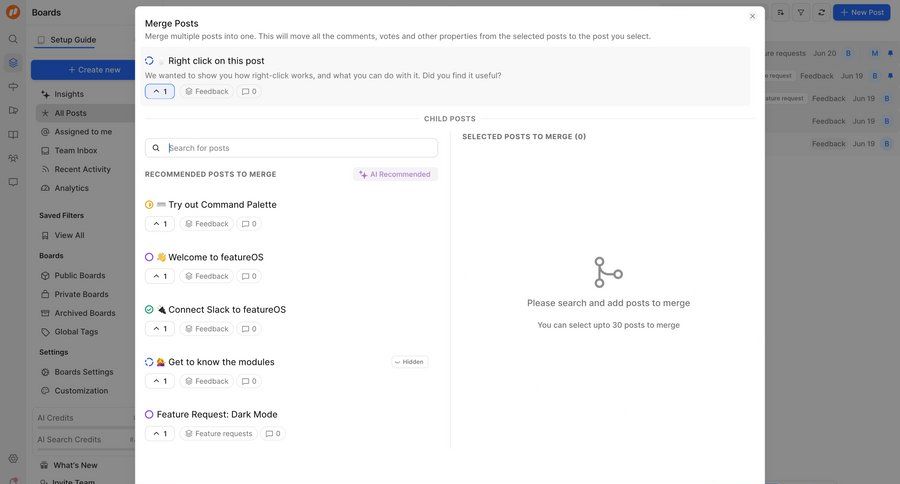900x484 pixels.
Task: Select Connect Slack to featureOS post
Action: click(x=227, y=309)
